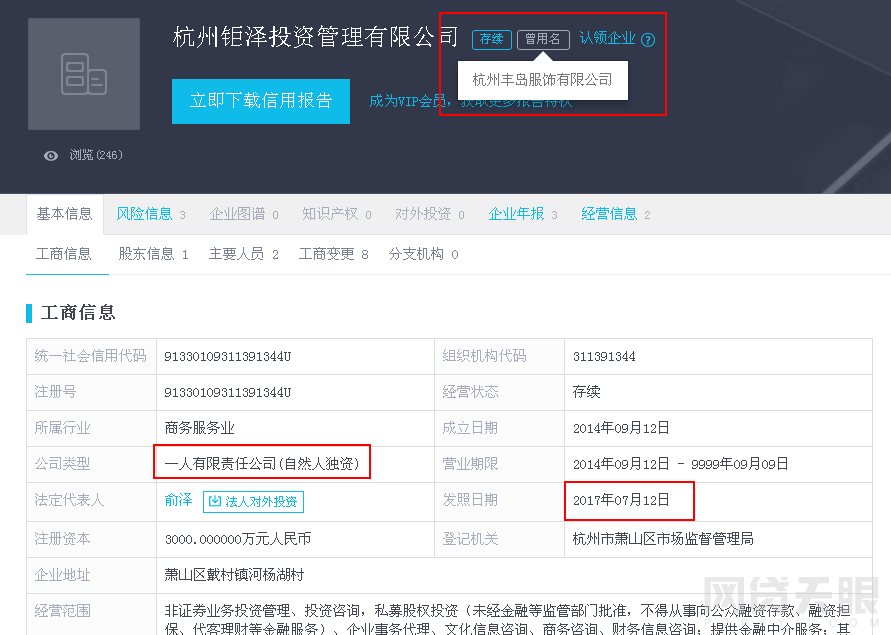Click the 杭州丰岛服饰有限公司 former name tooltip
This screenshot has height=635, width=891.
[542, 80]
